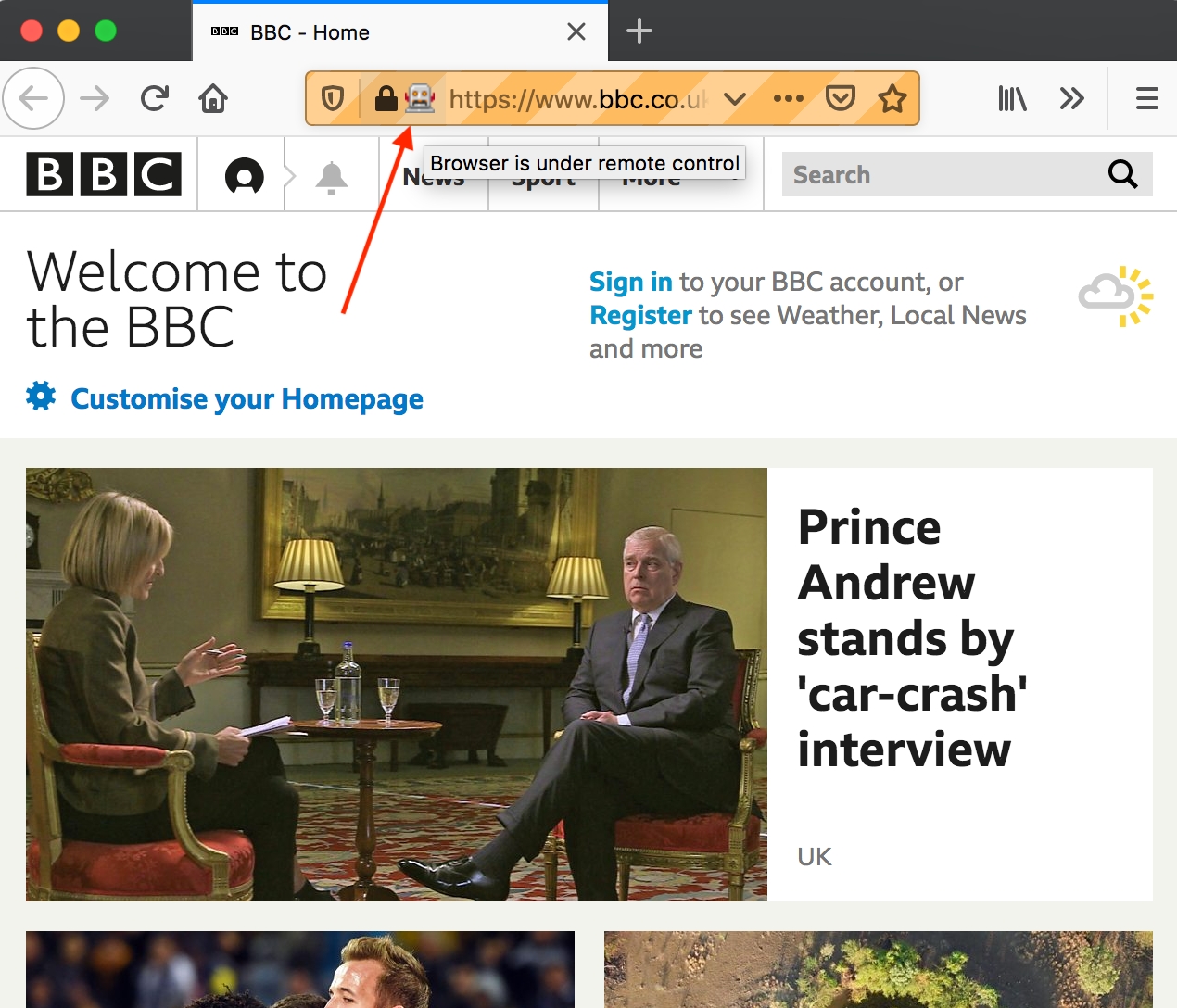Click Customise your Homepage link
The height and width of the screenshot is (1008, 1177).
tap(247, 398)
